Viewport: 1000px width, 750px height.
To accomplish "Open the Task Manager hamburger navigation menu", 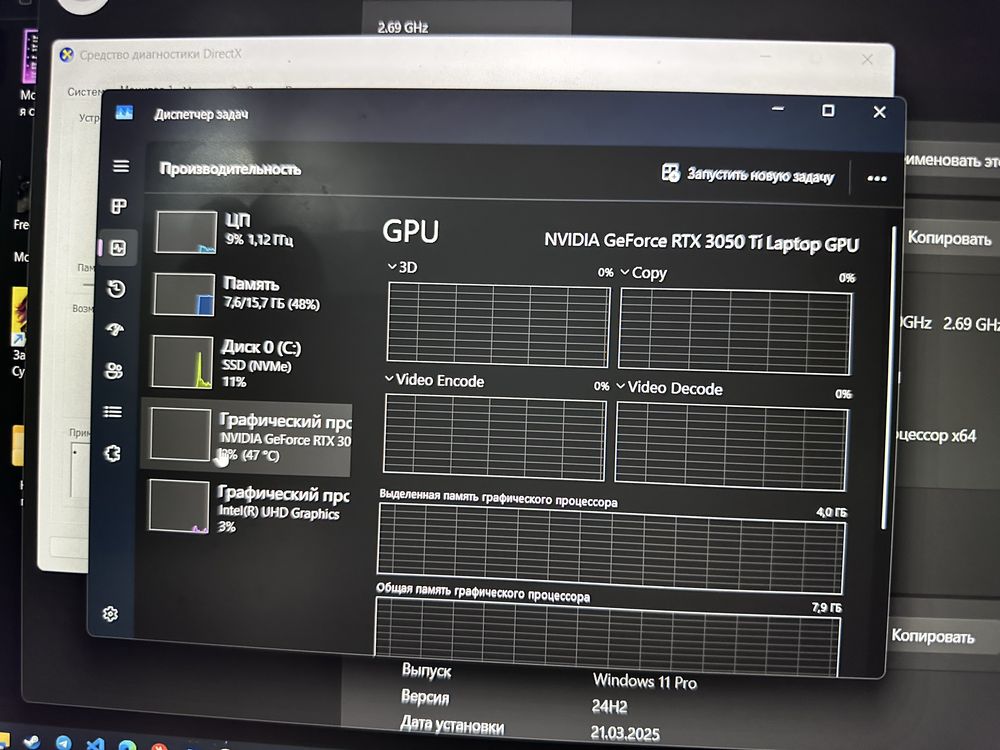I will point(121,166).
